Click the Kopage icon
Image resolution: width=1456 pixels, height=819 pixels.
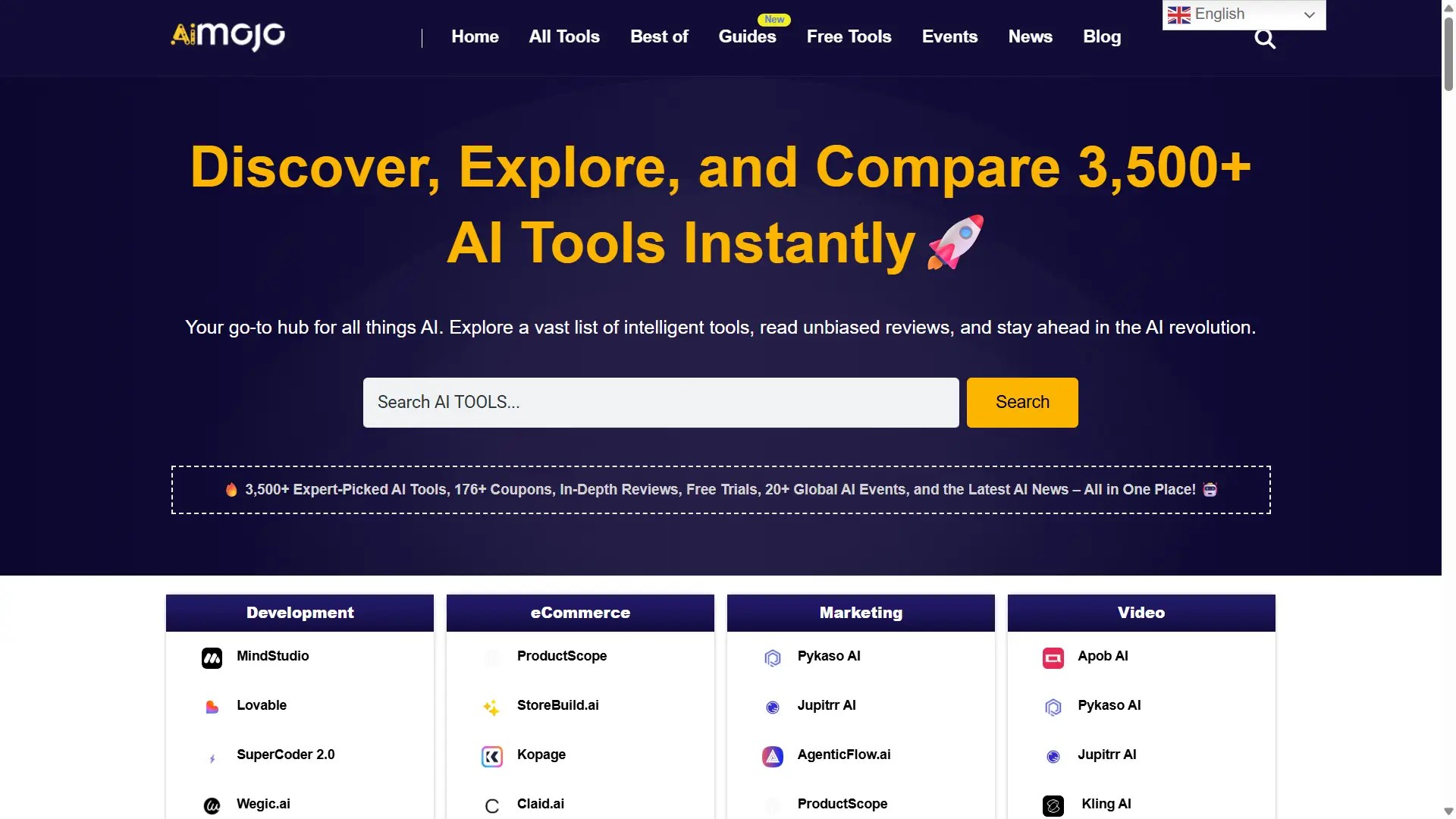tap(491, 757)
